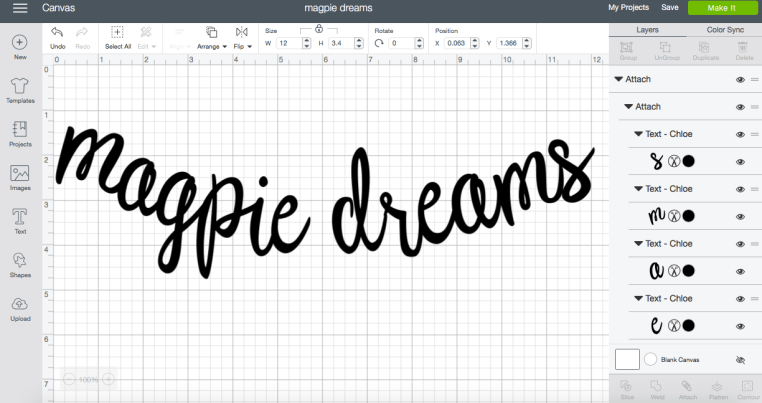Viewport: 762px width, 403px height.
Task: Open the Flip dropdown
Action: tap(242, 38)
